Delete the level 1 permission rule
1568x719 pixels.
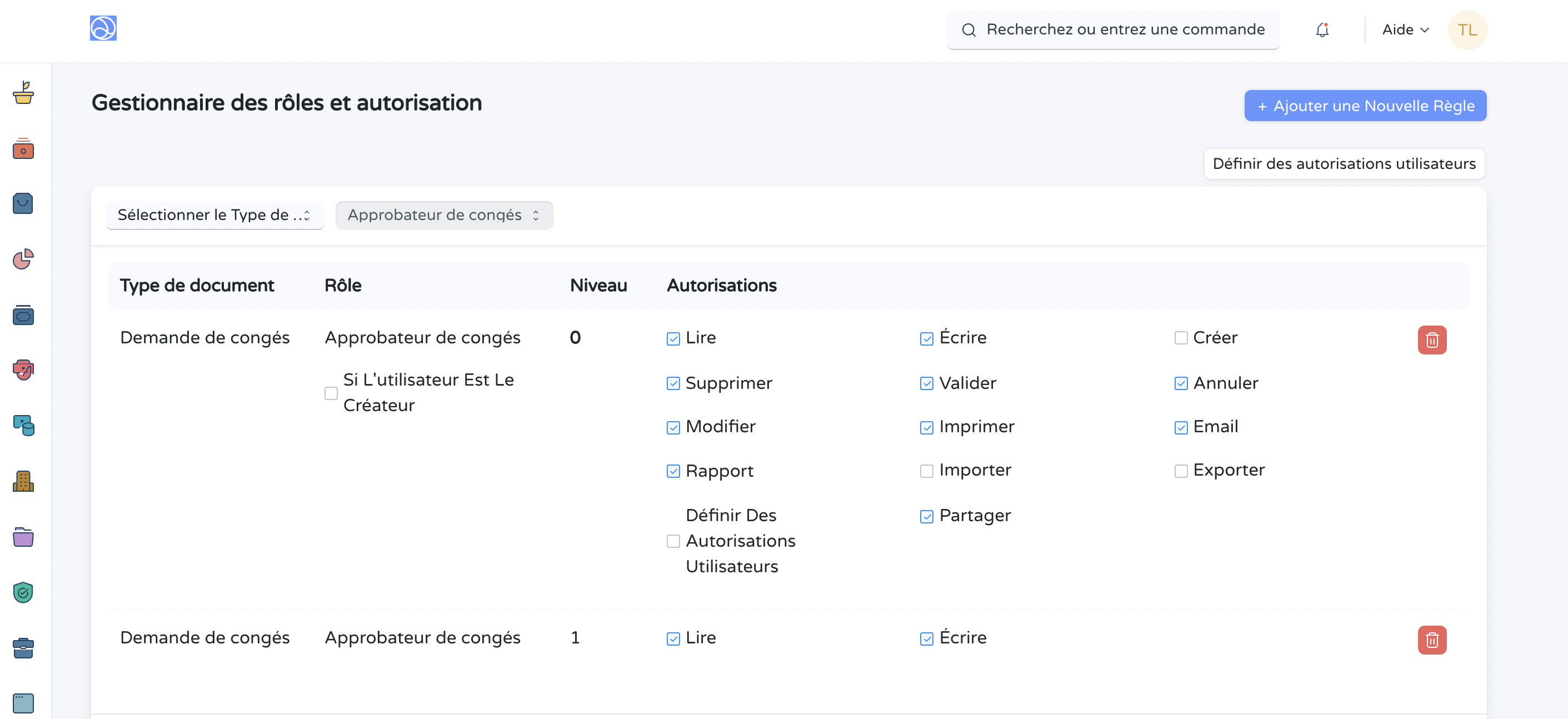[x=1432, y=640]
